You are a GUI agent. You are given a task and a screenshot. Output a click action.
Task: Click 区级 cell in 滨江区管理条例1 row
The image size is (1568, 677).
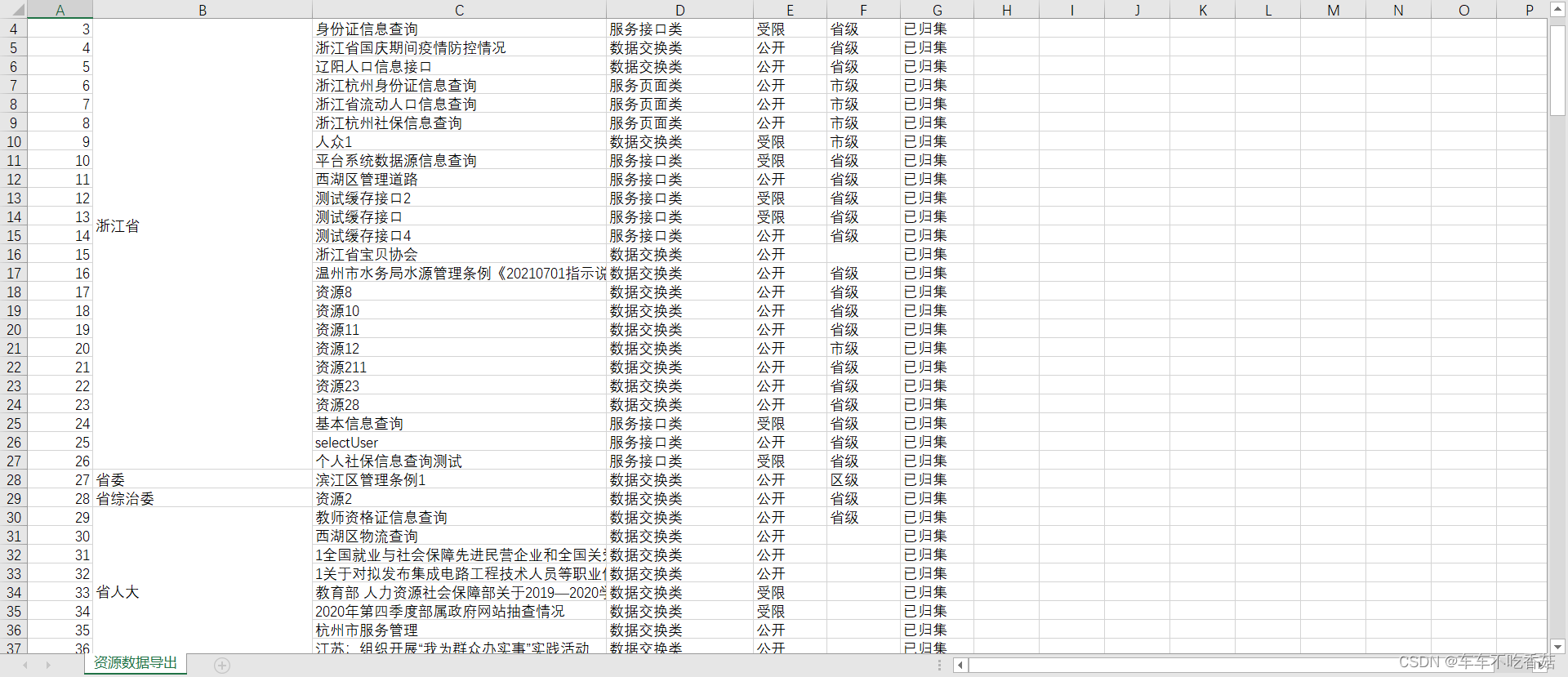[x=863, y=479]
